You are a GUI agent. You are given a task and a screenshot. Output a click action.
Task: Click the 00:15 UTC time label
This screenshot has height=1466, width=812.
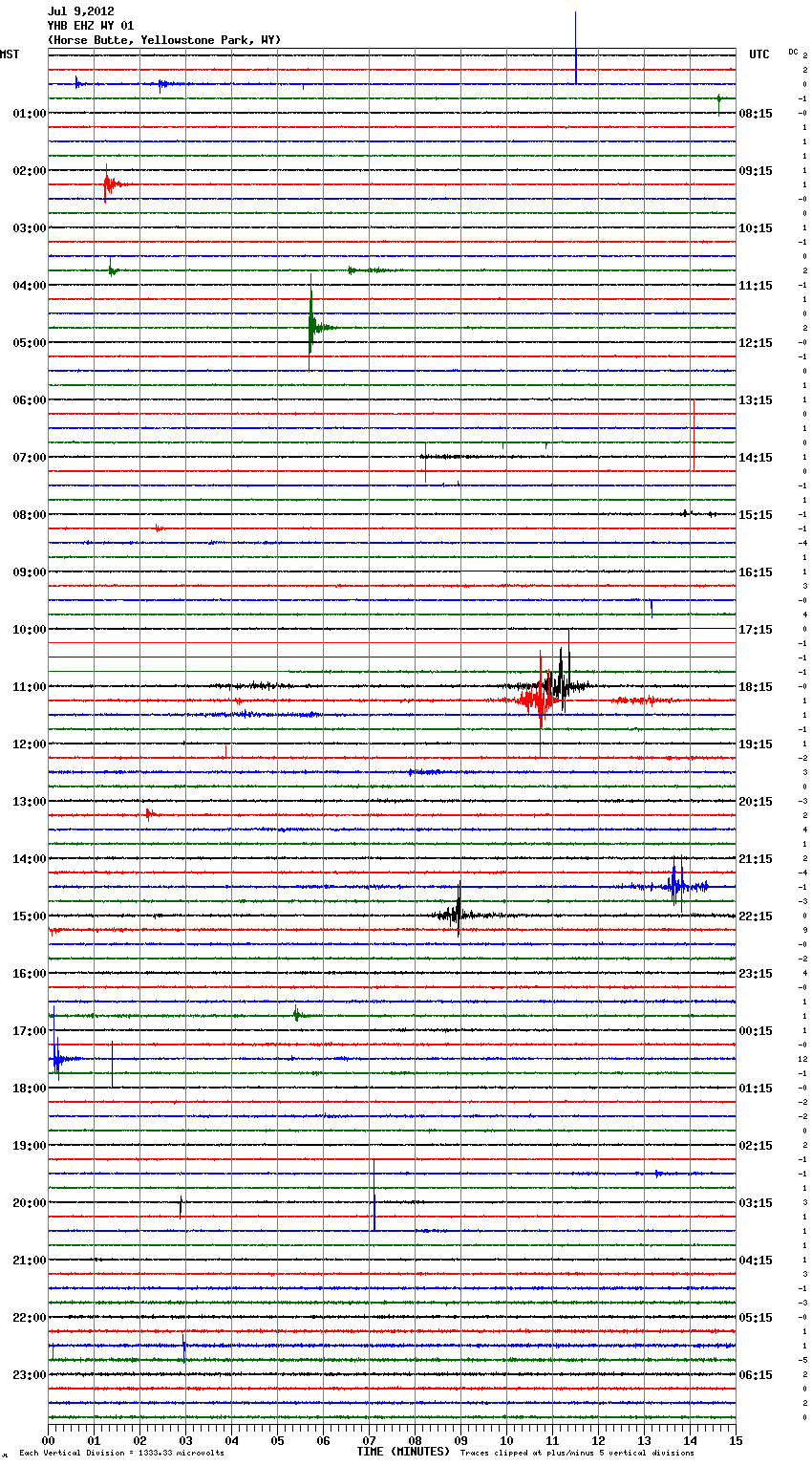pos(756,1031)
